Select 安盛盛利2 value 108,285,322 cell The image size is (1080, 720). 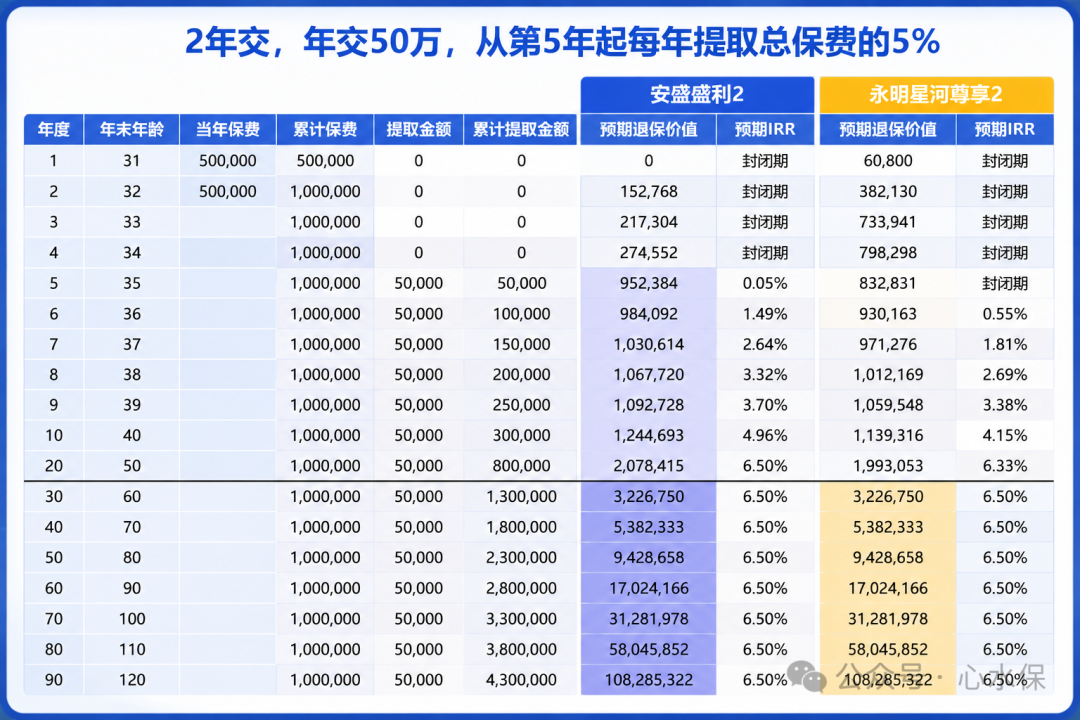(x=648, y=680)
